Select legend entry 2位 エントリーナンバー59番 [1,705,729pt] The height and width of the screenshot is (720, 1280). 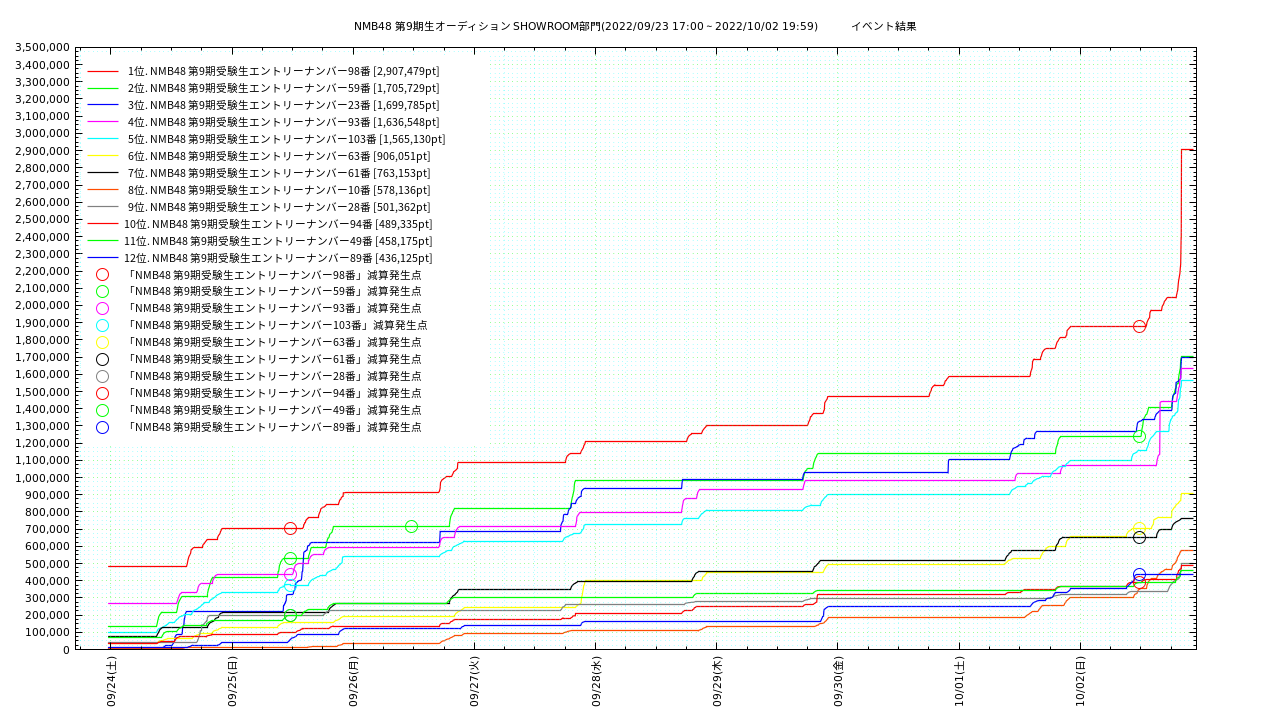[x=283, y=88]
